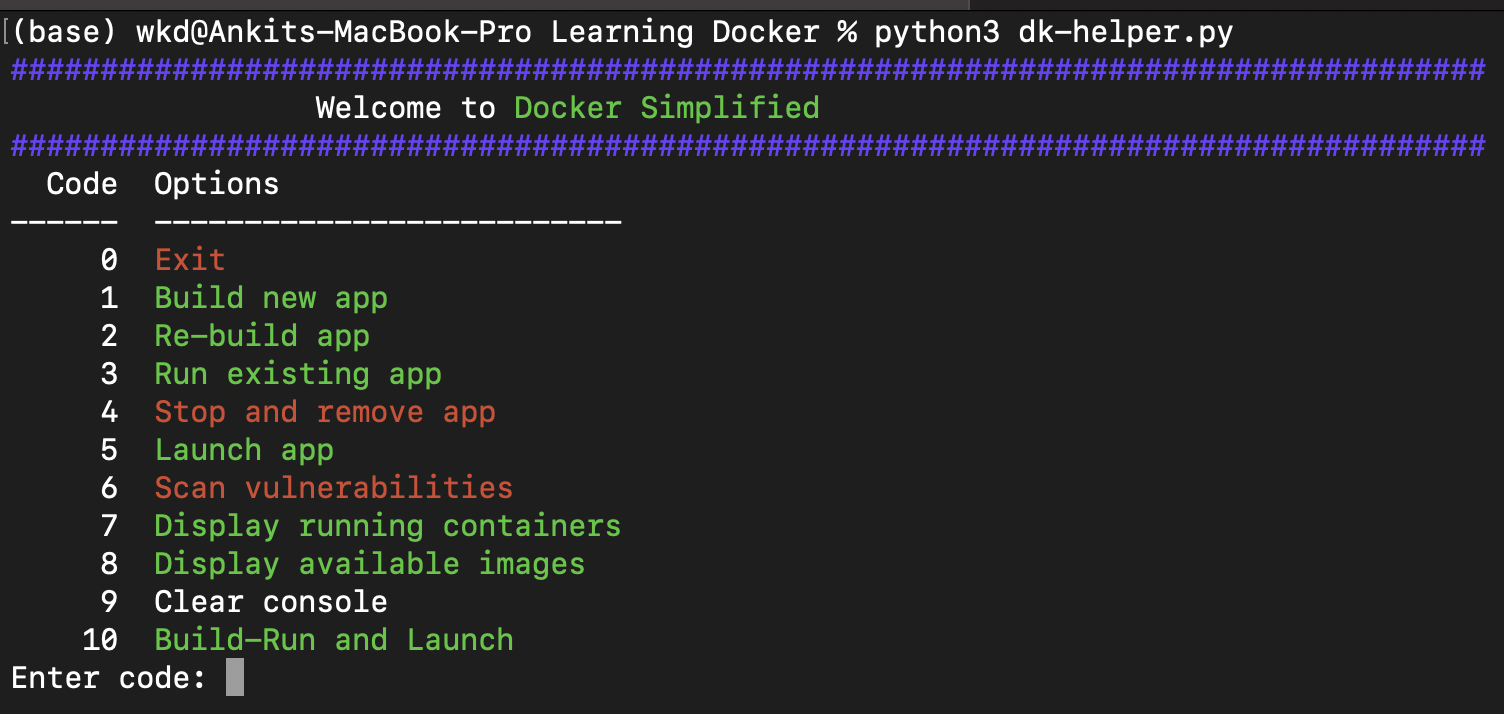Click code number '4' beside Stop and remove
This screenshot has width=1504, height=714.
(x=109, y=412)
